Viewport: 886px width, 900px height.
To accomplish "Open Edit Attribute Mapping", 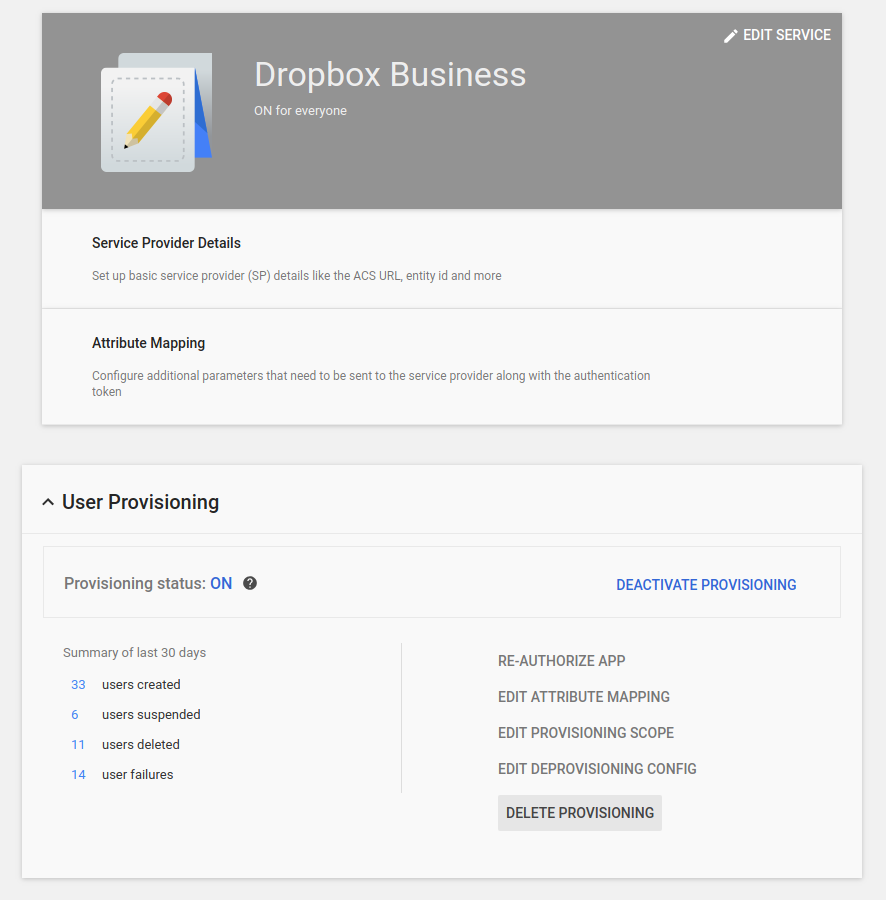I will 584,697.
